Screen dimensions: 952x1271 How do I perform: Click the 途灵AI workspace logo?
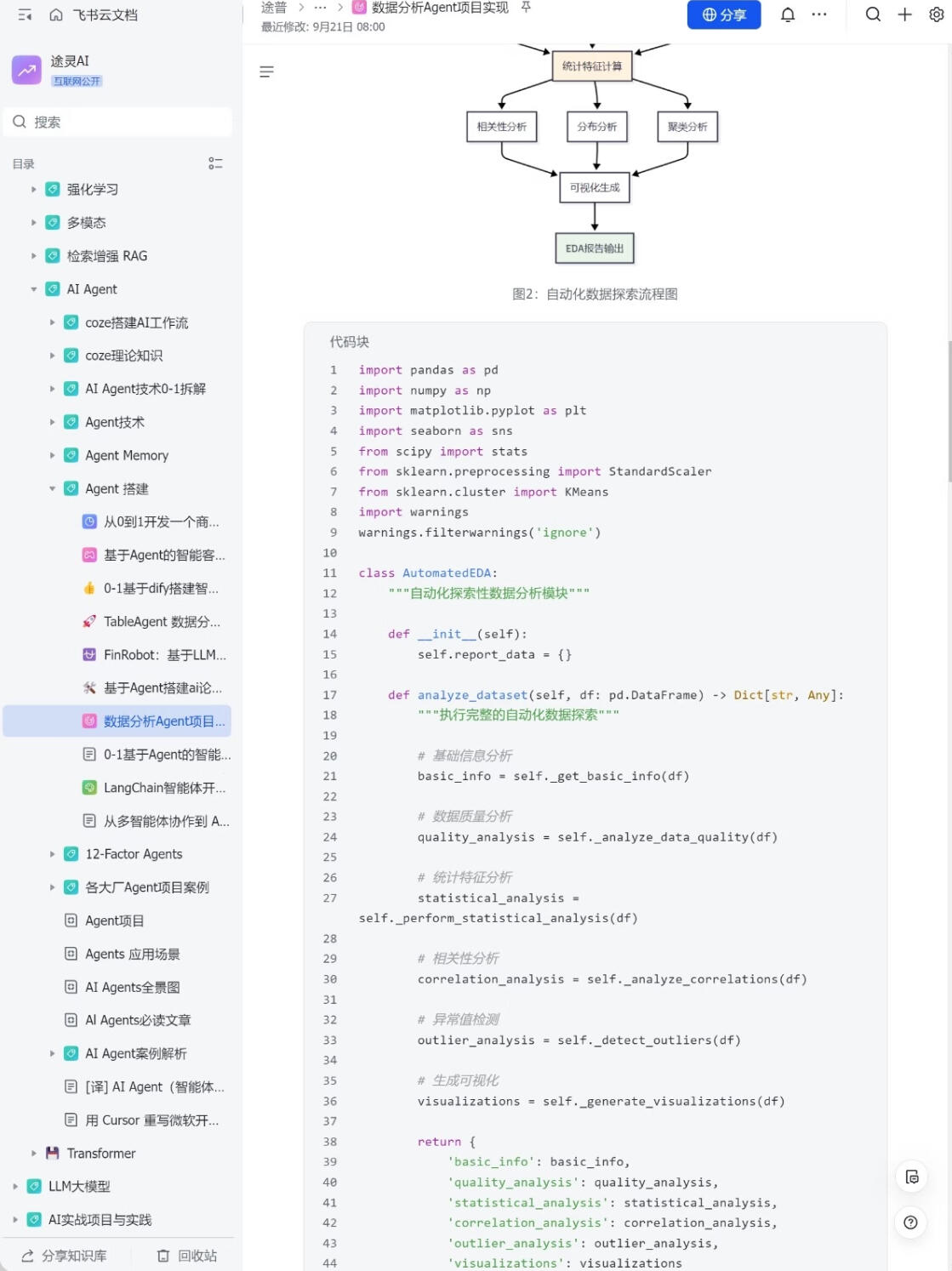coord(26,70)
